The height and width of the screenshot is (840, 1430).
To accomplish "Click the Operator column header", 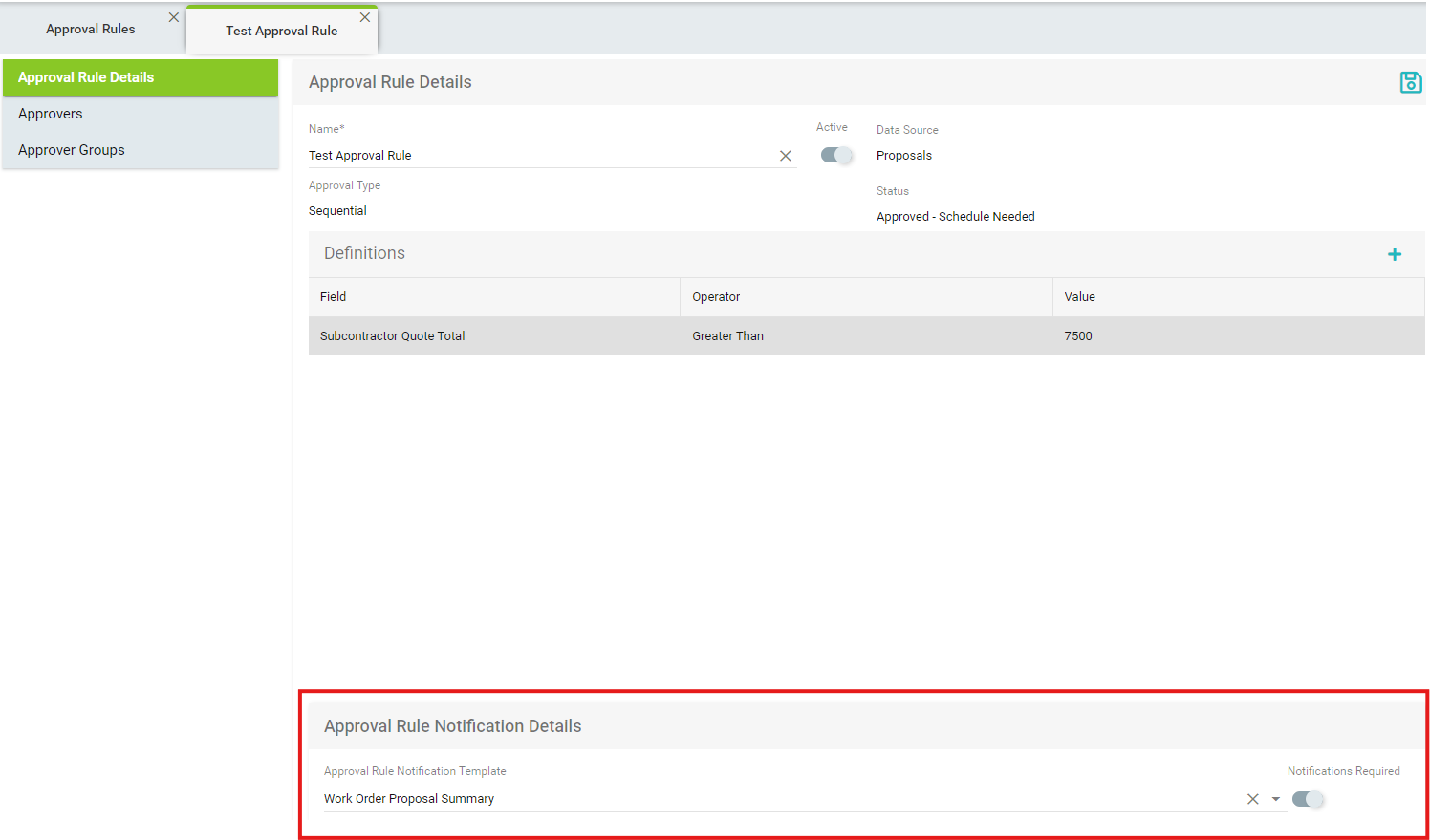I will 716,297.
